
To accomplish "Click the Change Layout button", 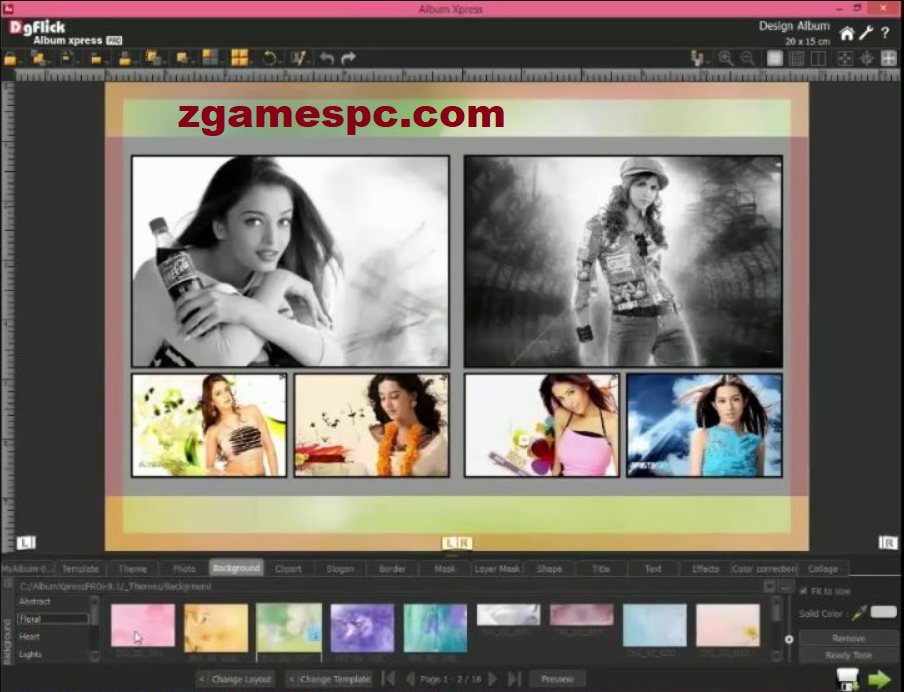I will pos(236,679).
